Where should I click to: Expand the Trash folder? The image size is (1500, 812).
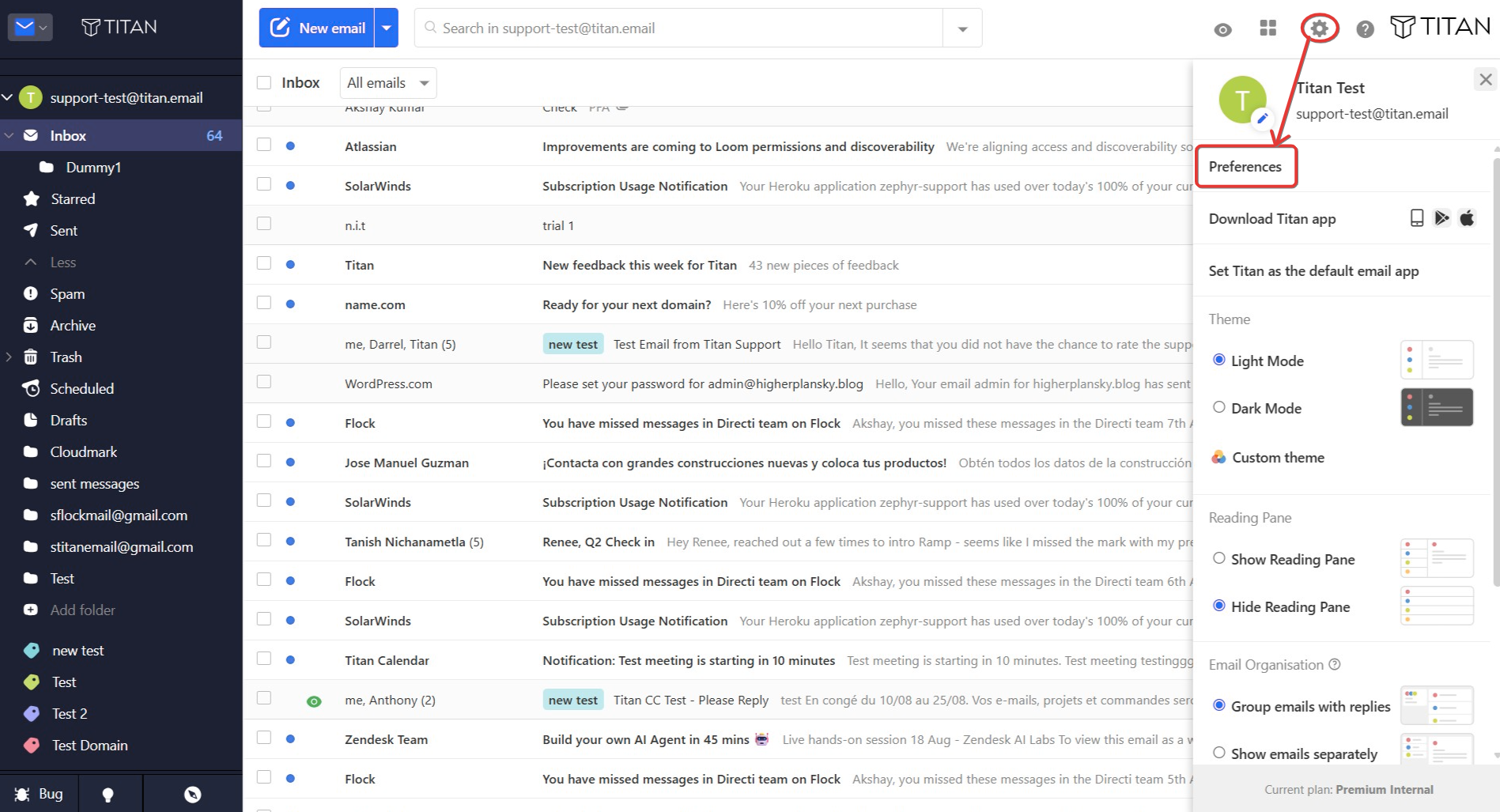coord(9,357)
